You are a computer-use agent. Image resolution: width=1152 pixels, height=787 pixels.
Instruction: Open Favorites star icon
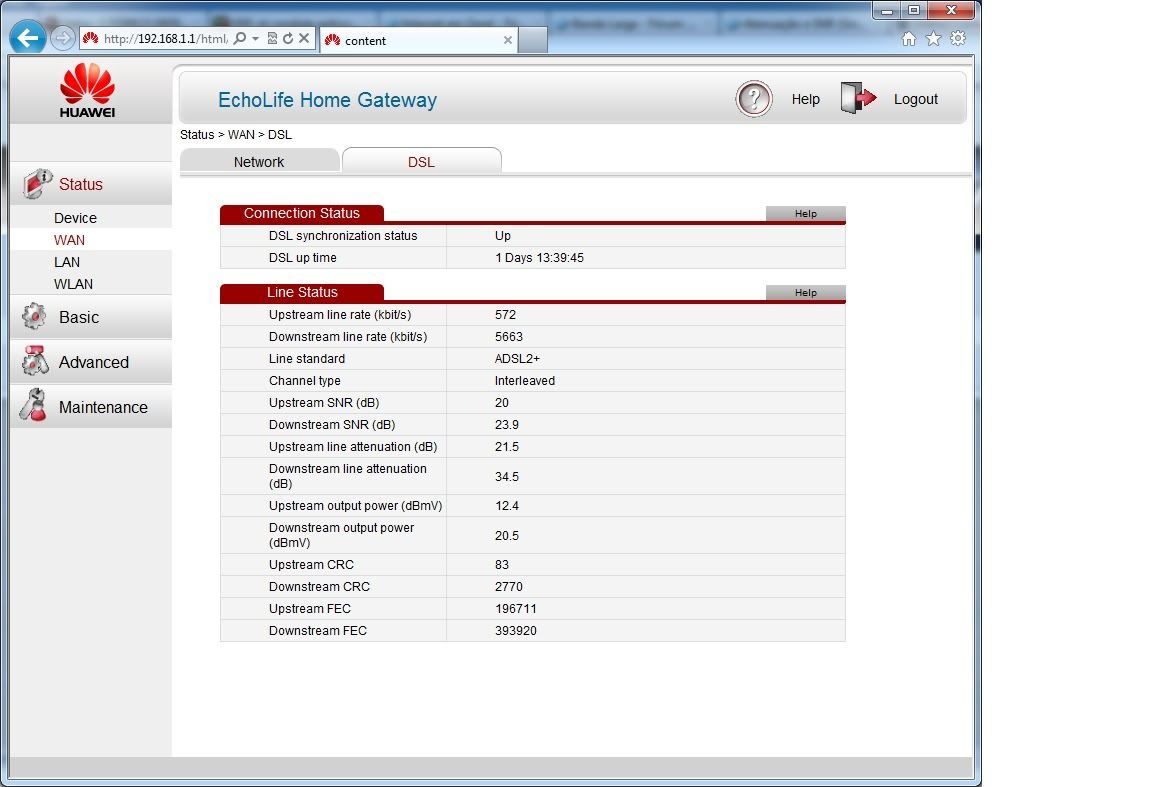pos(933,39)
